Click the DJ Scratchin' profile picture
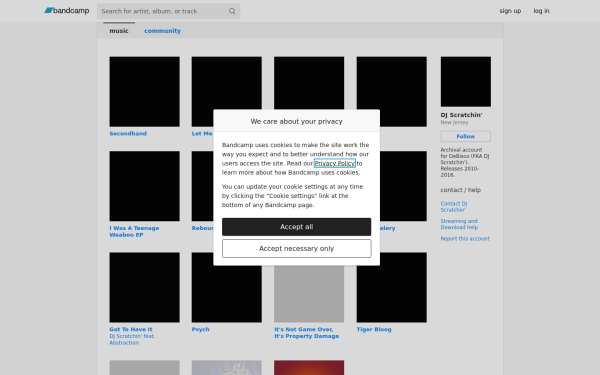Viewport: 600px width, 375px height. coord(466,82)
